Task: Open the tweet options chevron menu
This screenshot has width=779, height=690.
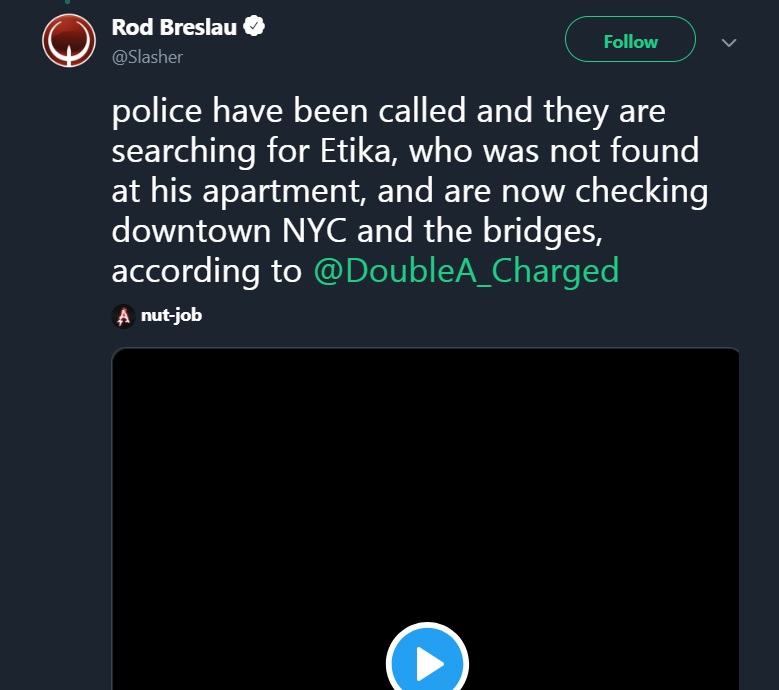Action: click(x=728, y=43)
